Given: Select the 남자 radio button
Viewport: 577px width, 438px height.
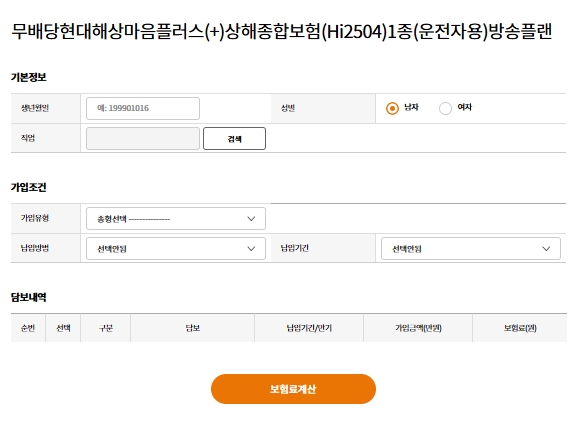Looking at the screenshot, I should point(392,108).
